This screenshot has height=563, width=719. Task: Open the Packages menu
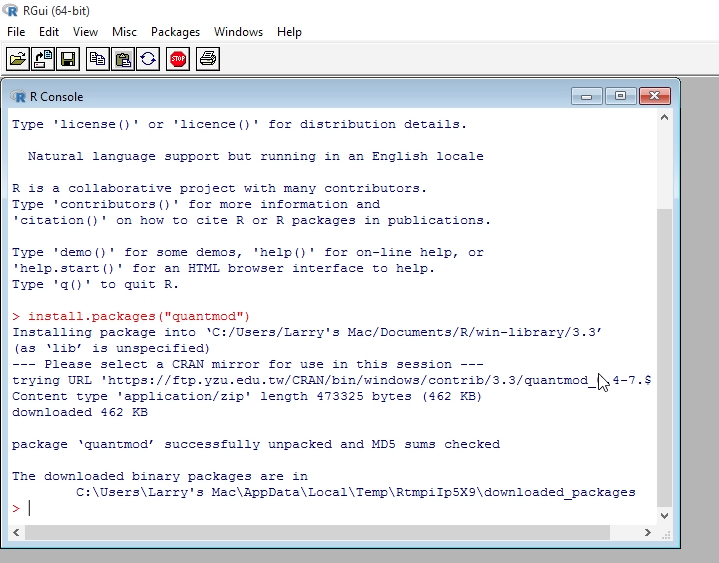coord(175,32)
